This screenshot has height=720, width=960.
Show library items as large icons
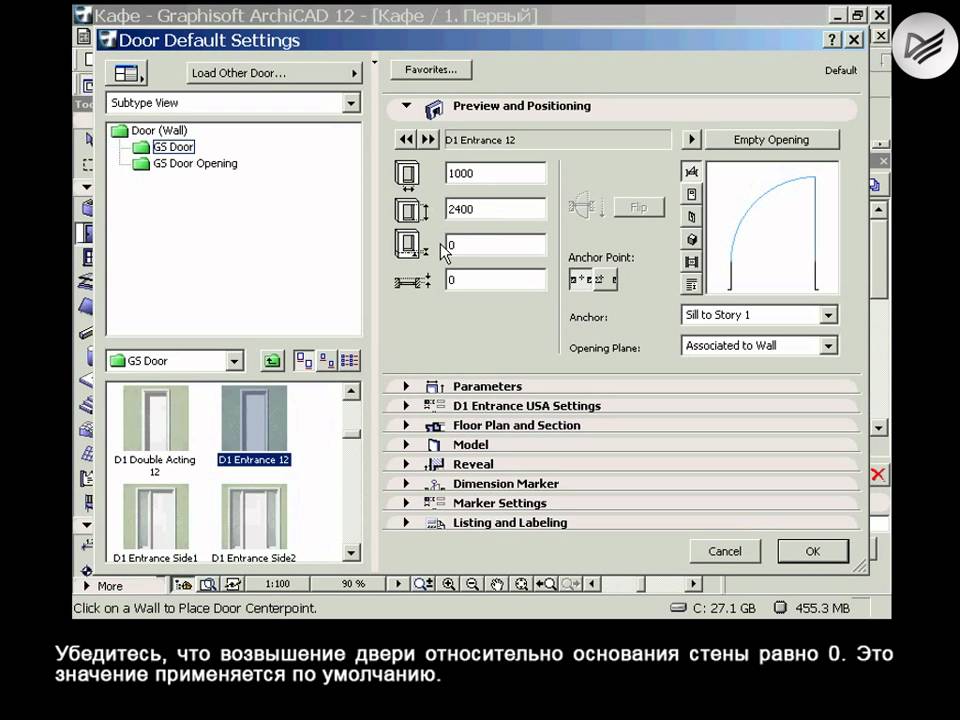coord(304,361)
